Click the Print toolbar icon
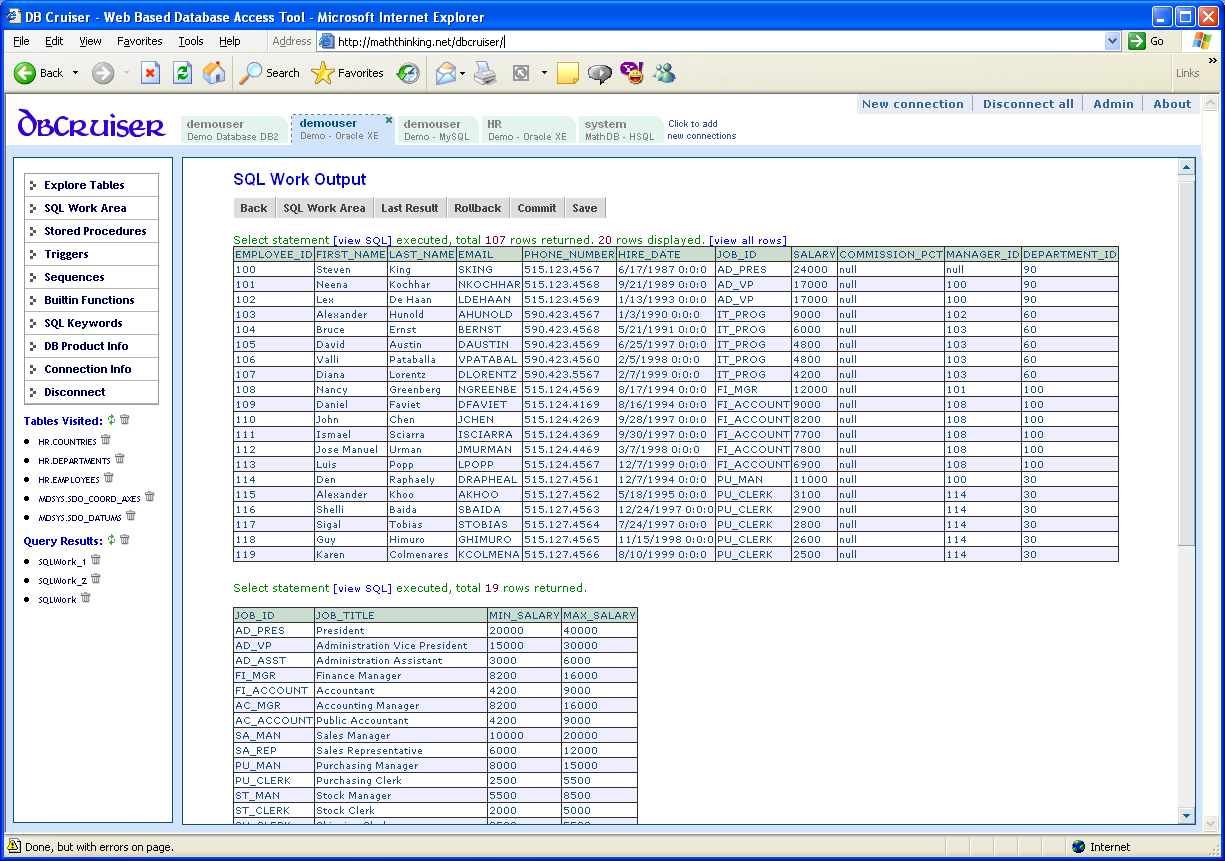 pyautogui.click(x=485, y=73)
